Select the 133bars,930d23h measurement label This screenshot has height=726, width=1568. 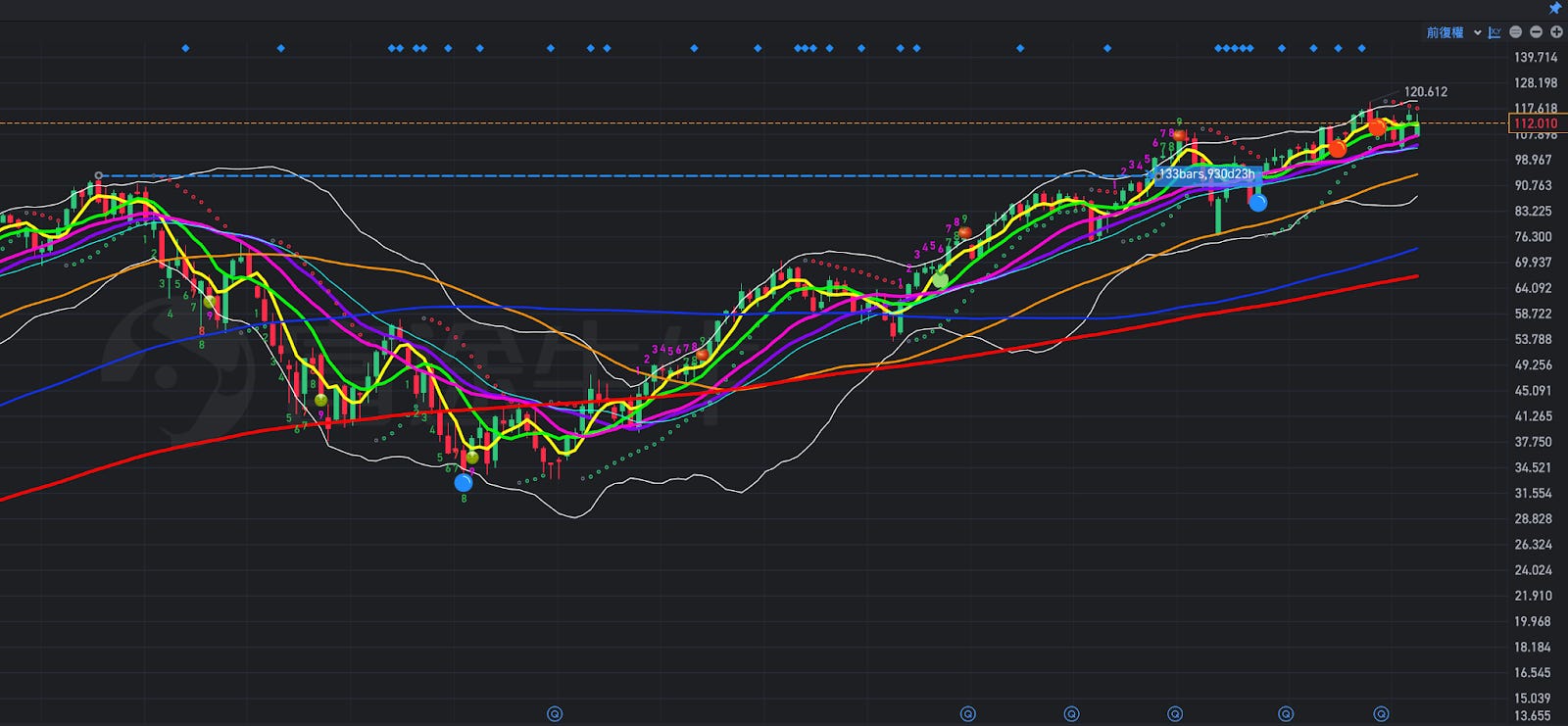coord(1206,174)
